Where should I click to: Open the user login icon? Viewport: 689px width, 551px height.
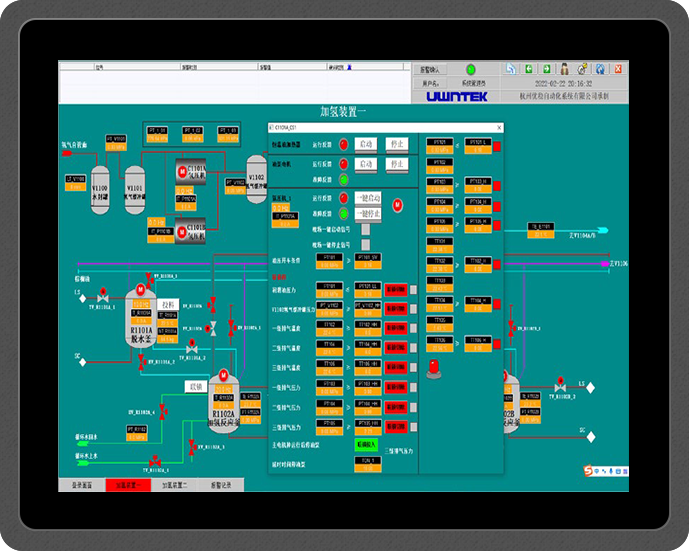(x=564, y=69)
